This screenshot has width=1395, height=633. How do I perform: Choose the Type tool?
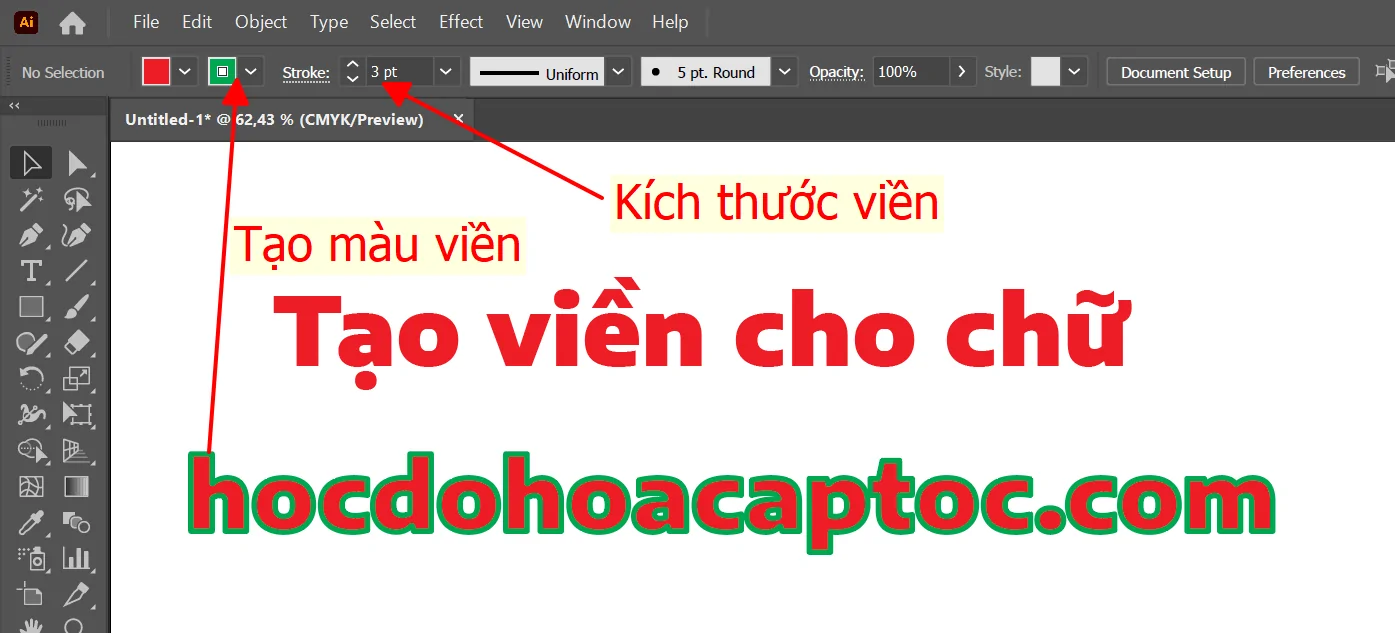pyautogui.click(x=31, y=271)
